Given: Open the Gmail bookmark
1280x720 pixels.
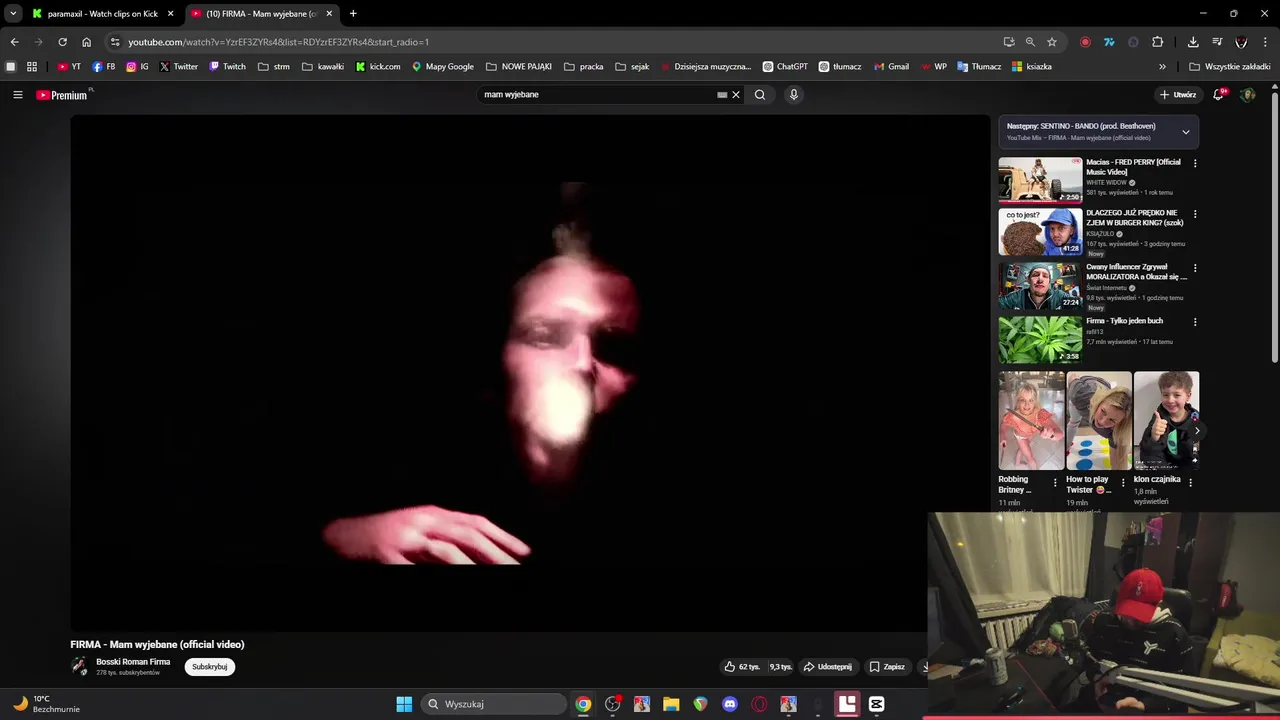Looking at the screenshot, I should (x=891, y=67).
